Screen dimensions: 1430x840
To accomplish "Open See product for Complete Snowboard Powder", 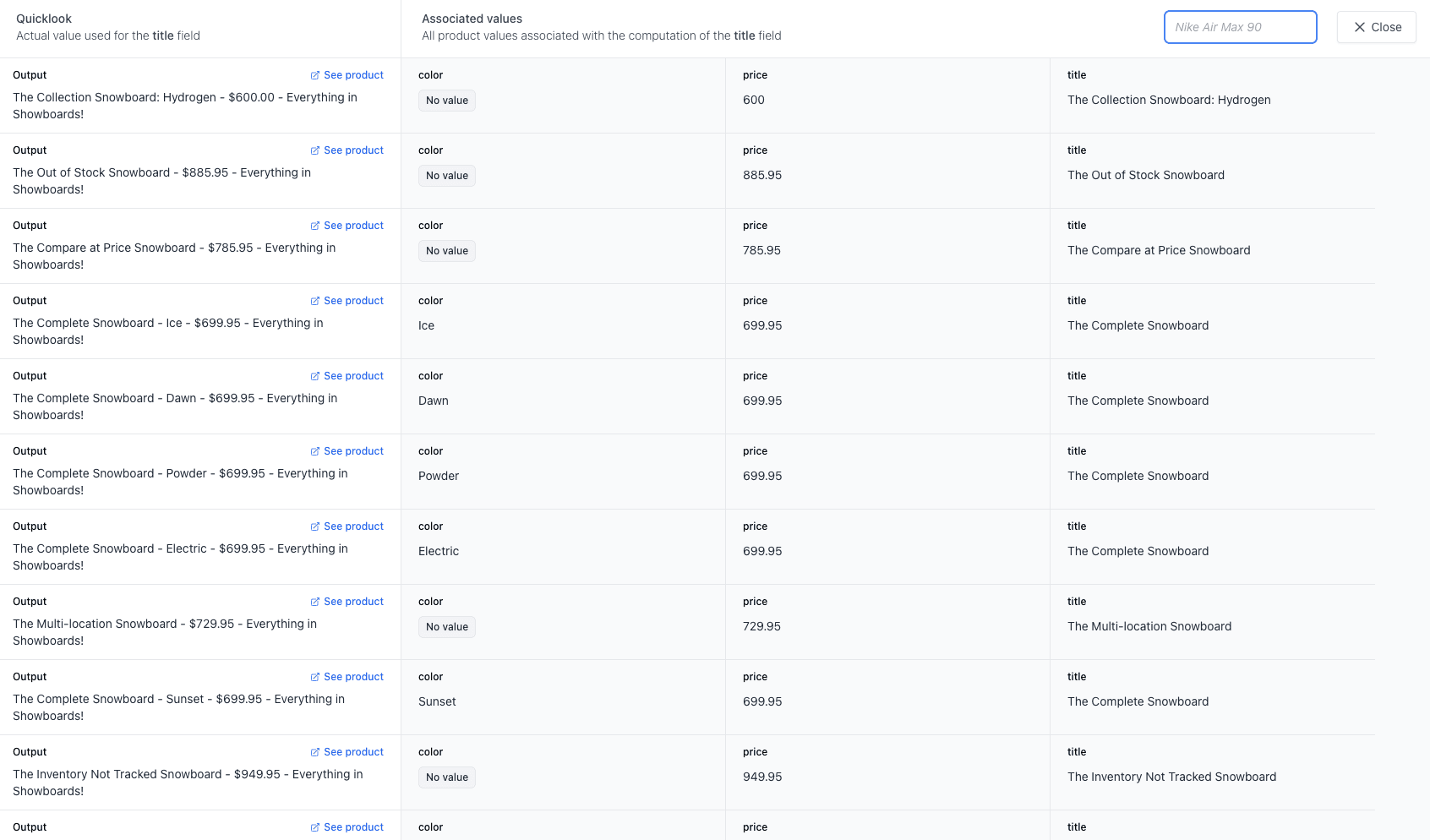I will click(353, 450).
